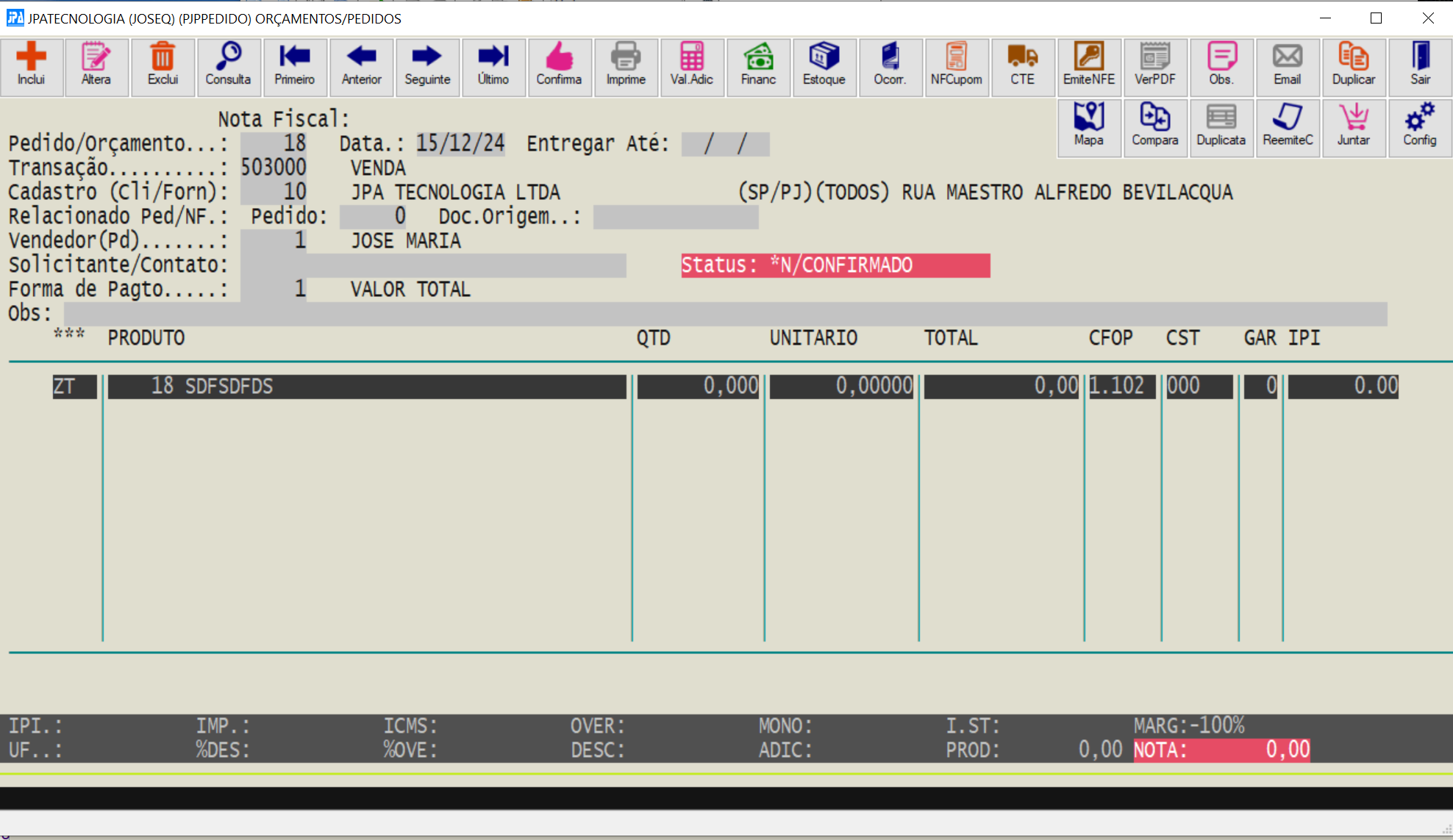Click the Doc.Origem input field

tap(675, 217)
